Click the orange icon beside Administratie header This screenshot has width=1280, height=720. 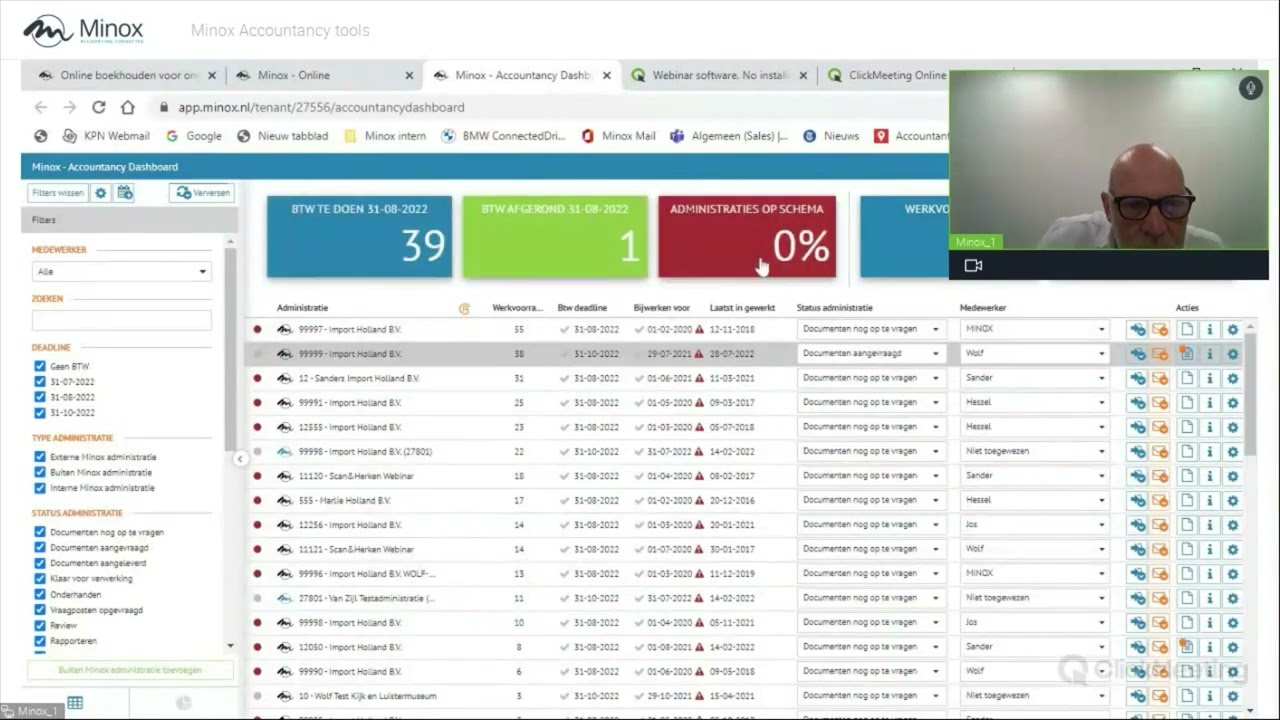click(464, 309)
